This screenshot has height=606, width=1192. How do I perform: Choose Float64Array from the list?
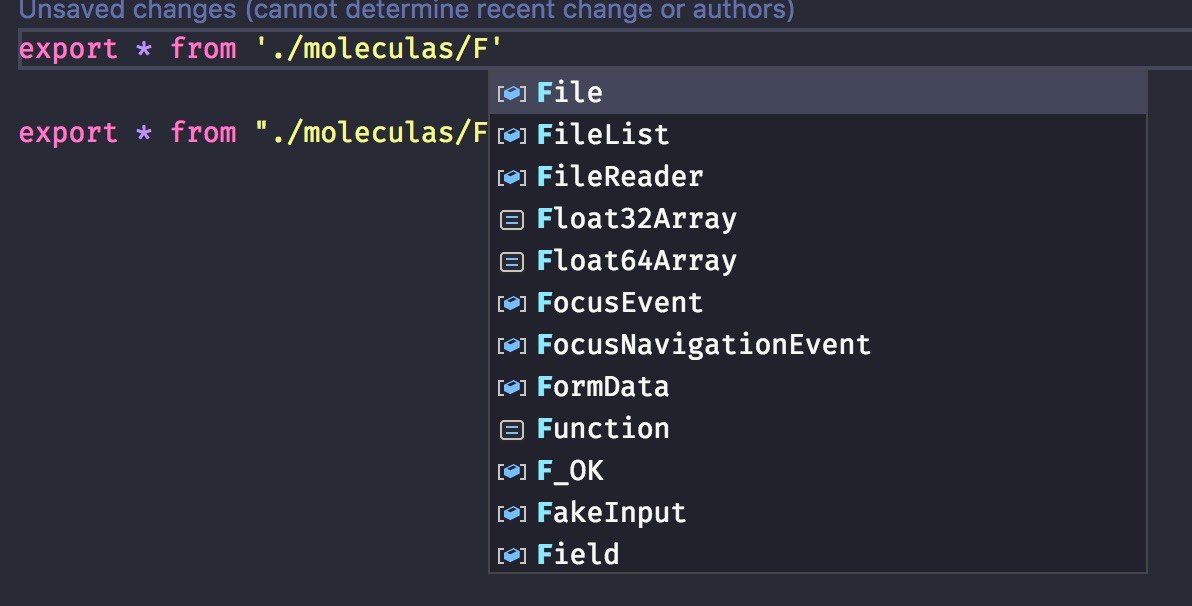tap(817, 261)
